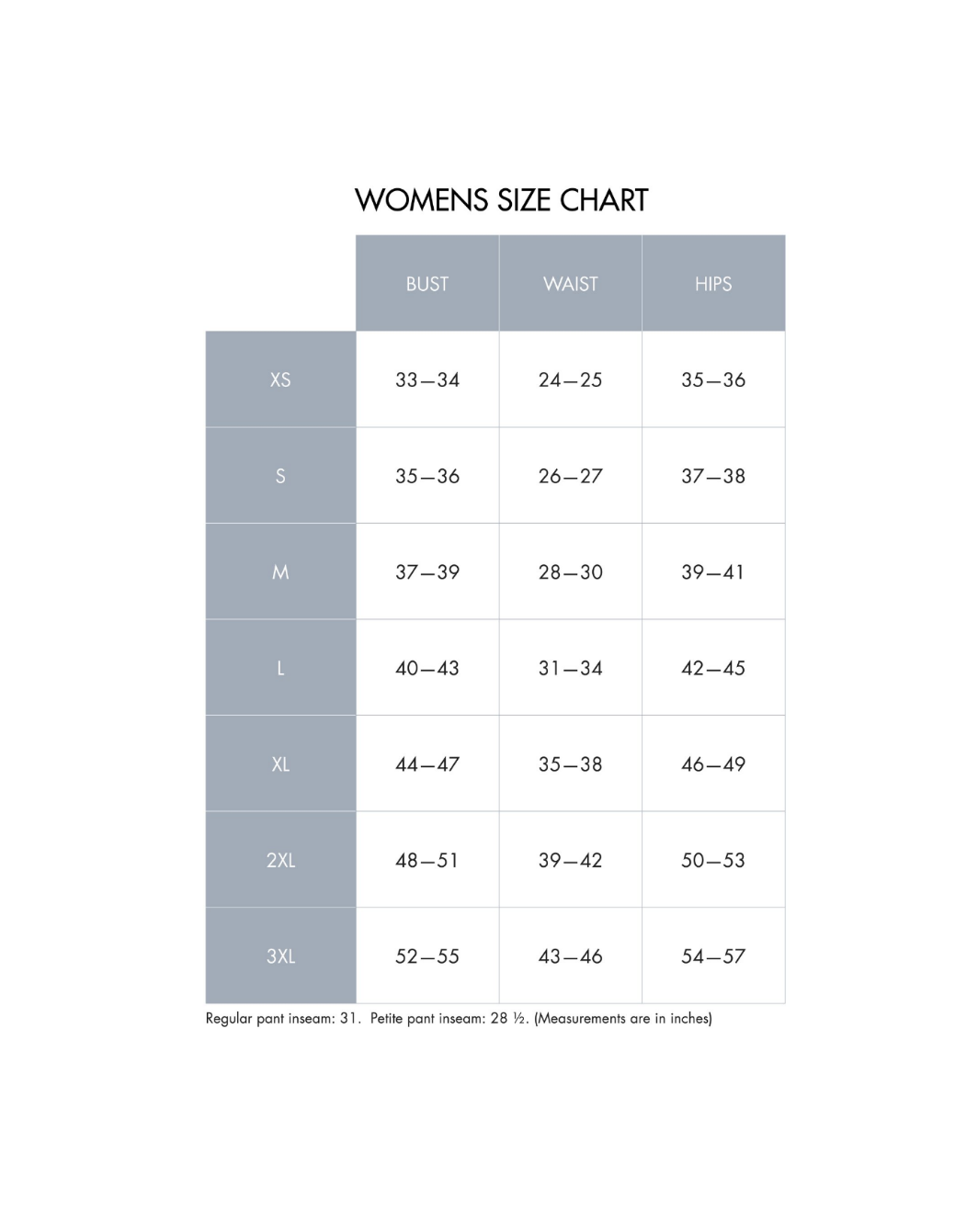
Task: Click the S size row label
Action: (x=280, y=476)
